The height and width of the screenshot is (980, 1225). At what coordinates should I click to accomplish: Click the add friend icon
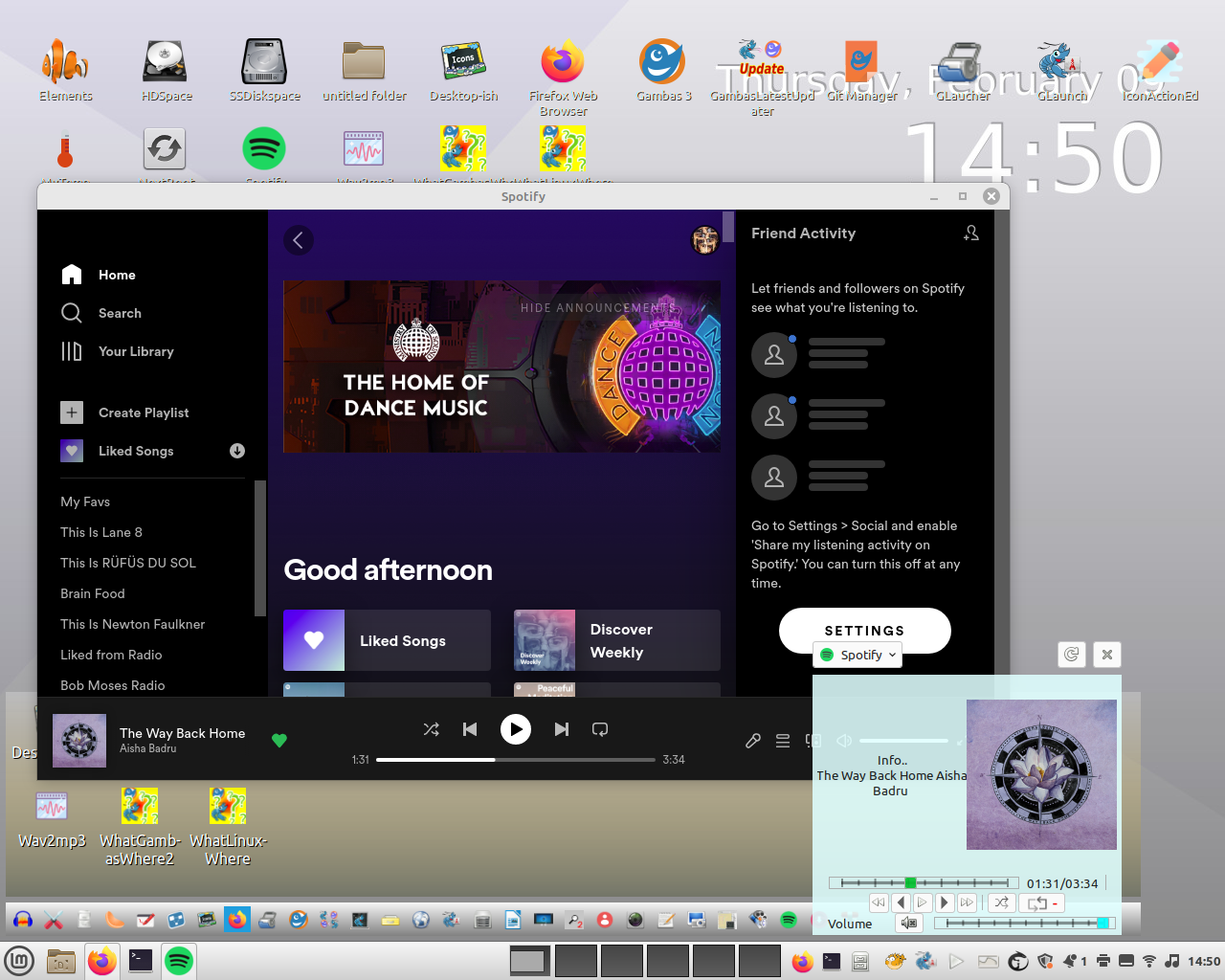point(970,234)
